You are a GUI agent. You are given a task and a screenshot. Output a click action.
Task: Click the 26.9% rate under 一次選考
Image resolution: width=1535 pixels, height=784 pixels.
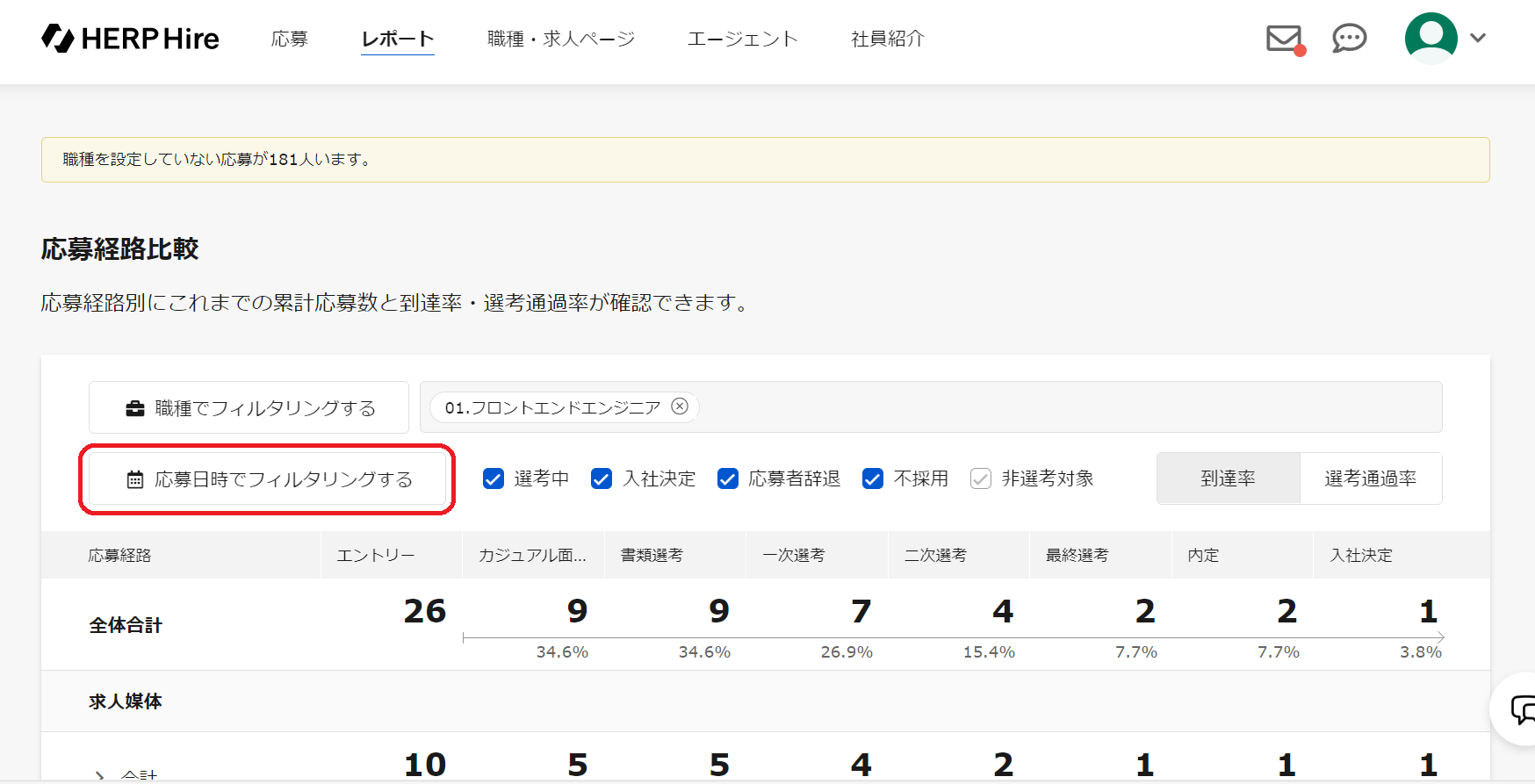(847, 652)
